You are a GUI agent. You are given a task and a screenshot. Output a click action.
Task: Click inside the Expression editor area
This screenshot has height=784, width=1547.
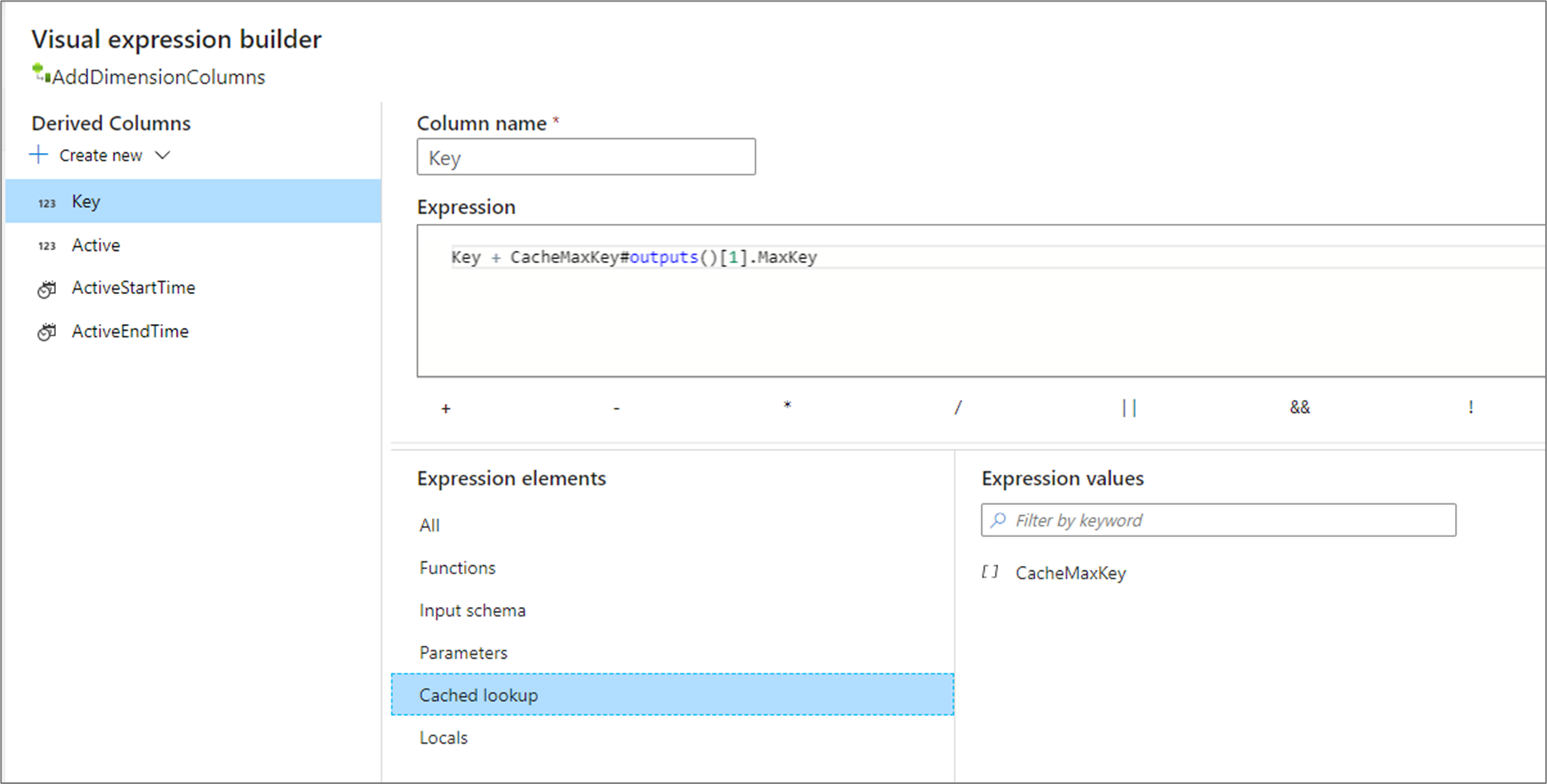click(x=979, y=321)
